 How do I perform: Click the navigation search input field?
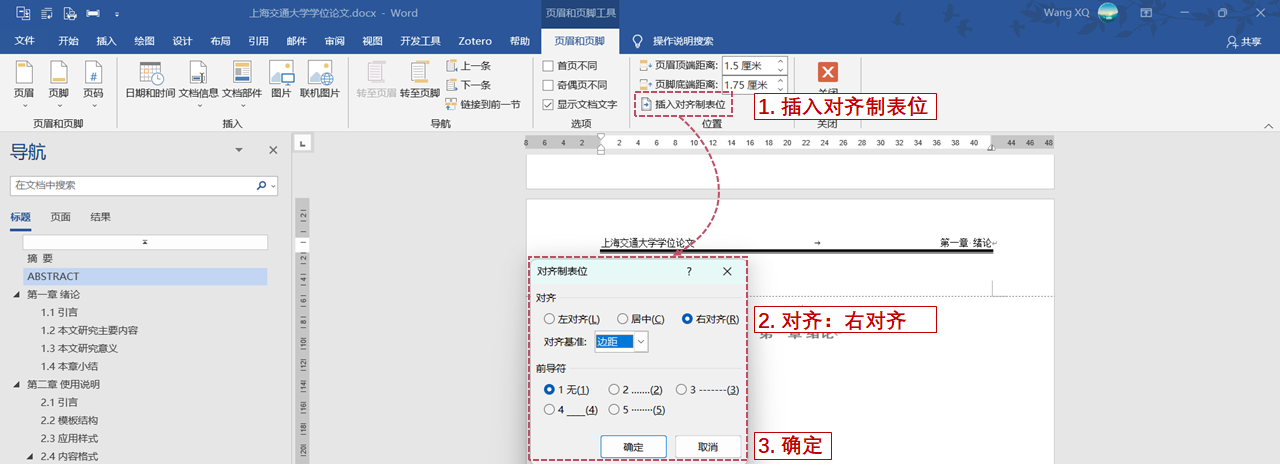coord(132,186)
